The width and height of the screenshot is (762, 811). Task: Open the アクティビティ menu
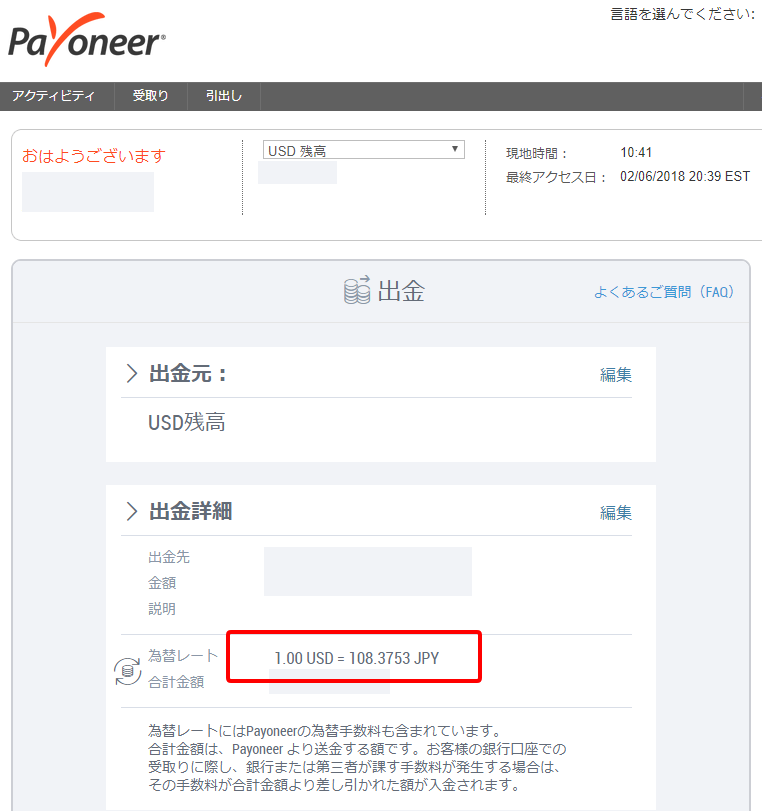[x=53, y=96]
